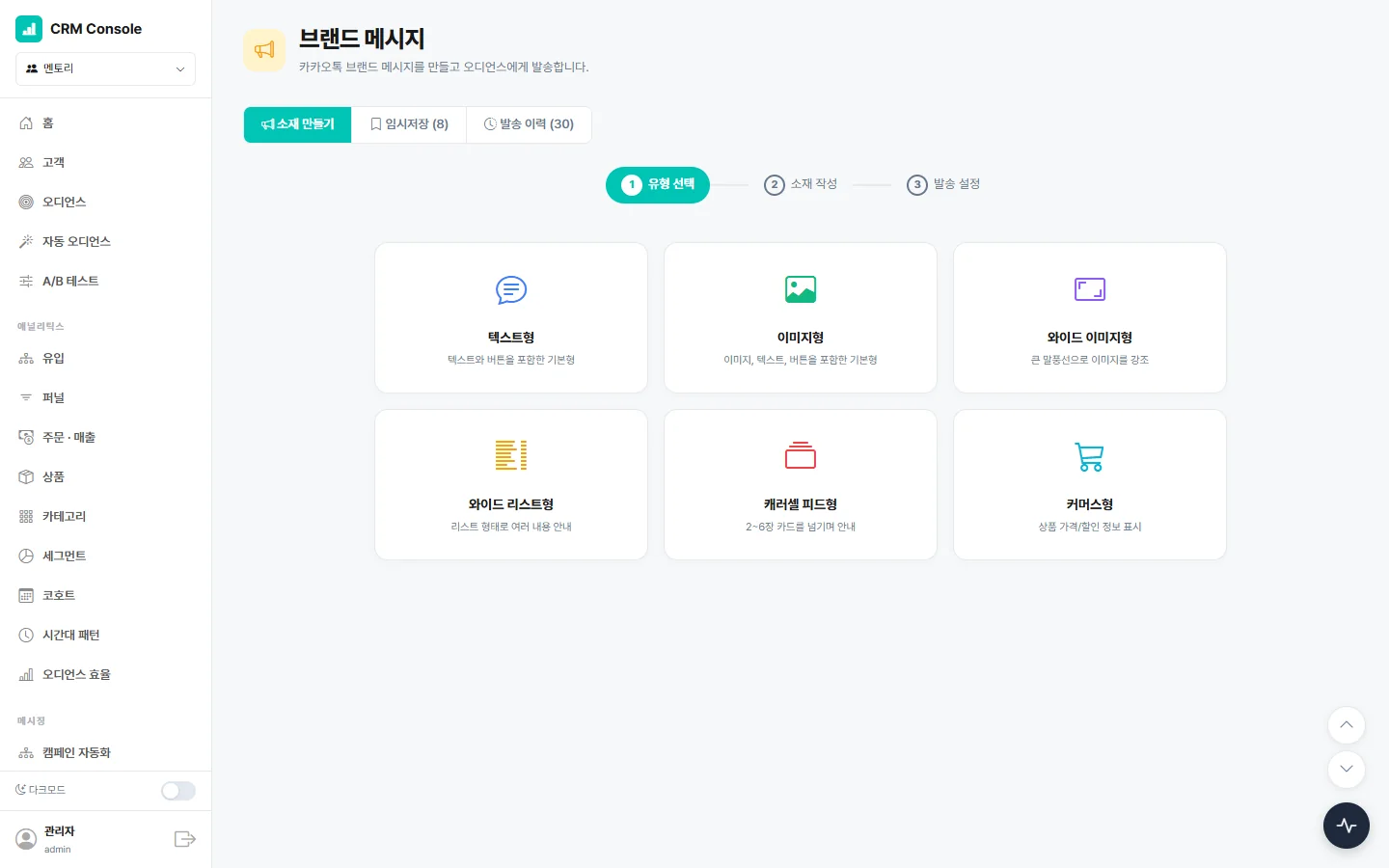Viewport: 1389px width, 868px height.
Task: Click the 브랜드 메시지 megaphone icon
Action: [x=264, y=50]
